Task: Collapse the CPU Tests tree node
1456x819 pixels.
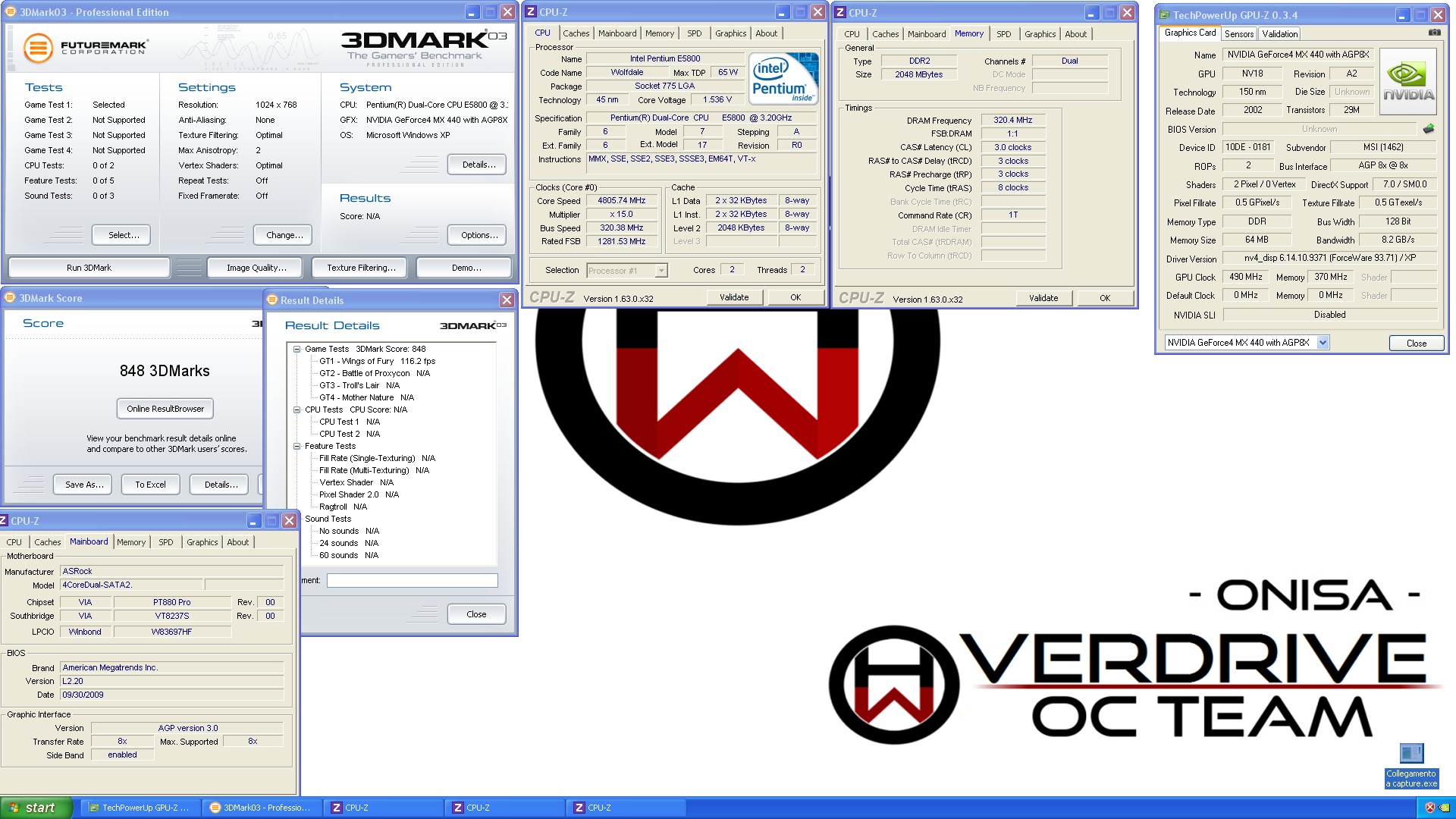Action: (297, 409)
